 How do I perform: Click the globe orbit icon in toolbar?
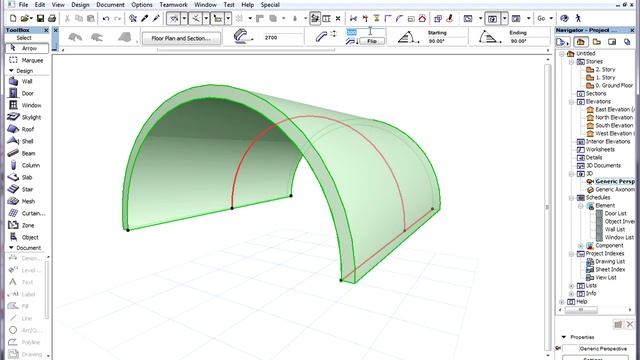(x=564, y=18)
